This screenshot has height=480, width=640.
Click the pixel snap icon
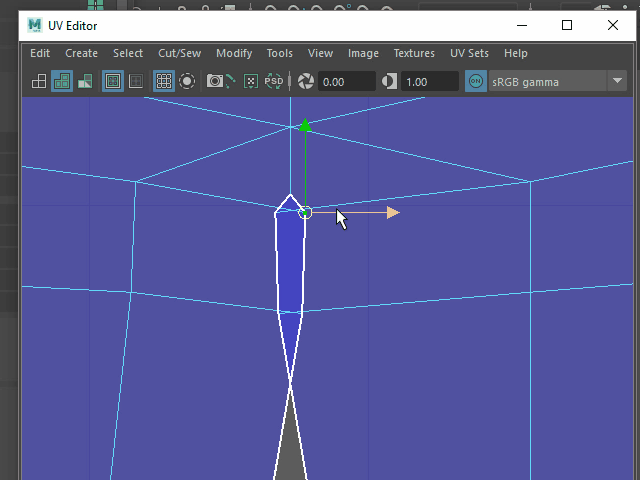click(251, 82)
